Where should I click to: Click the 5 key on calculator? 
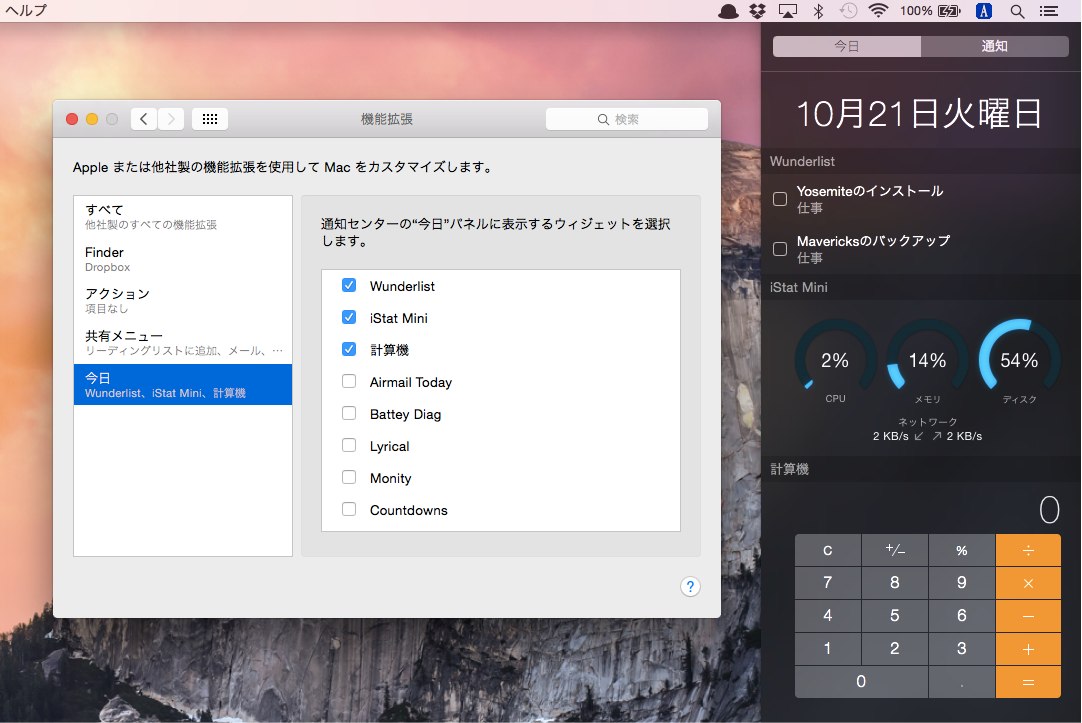point(894,615)
